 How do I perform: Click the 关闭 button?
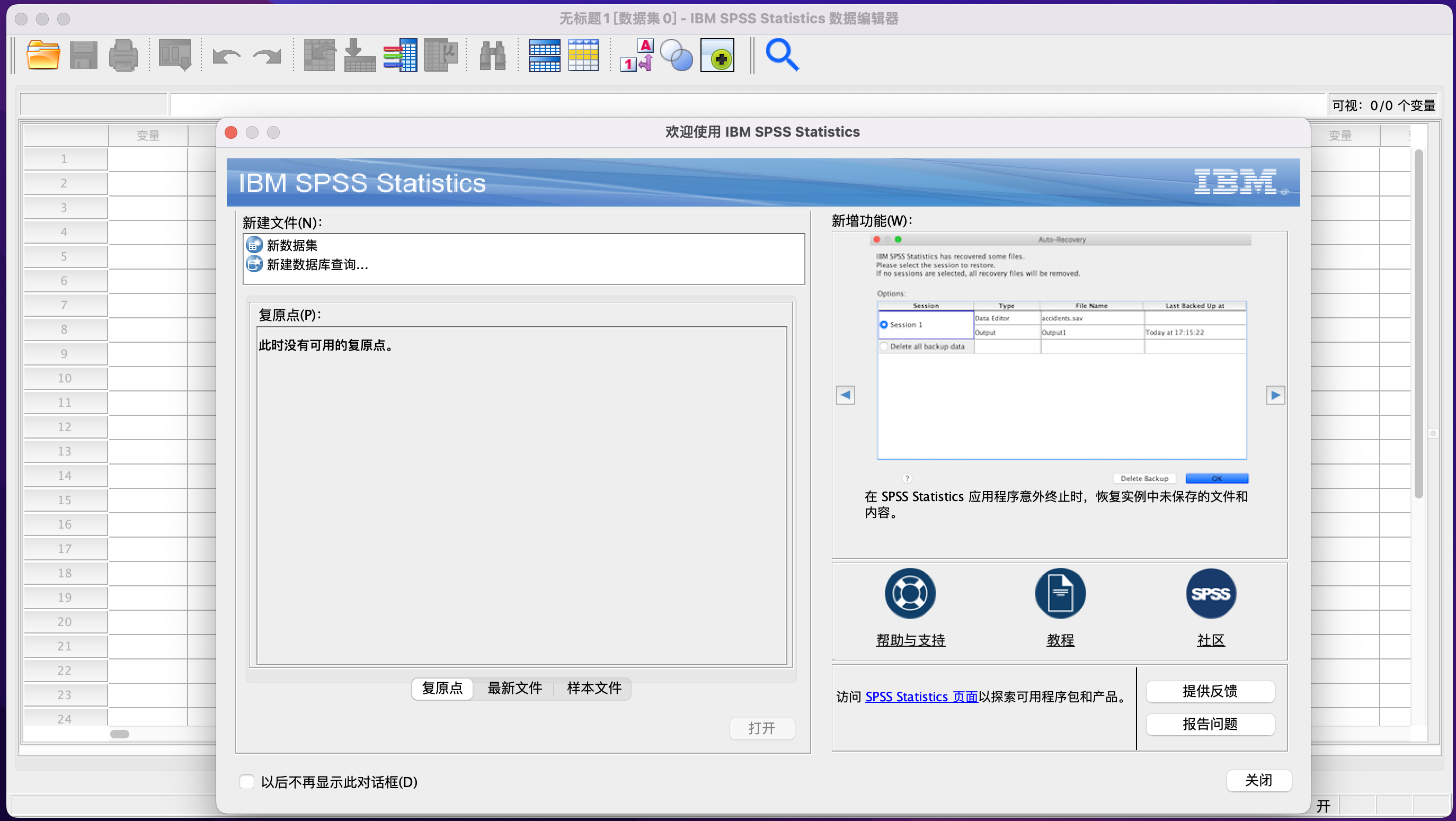pyautogui.click(x=1258, y=780)
